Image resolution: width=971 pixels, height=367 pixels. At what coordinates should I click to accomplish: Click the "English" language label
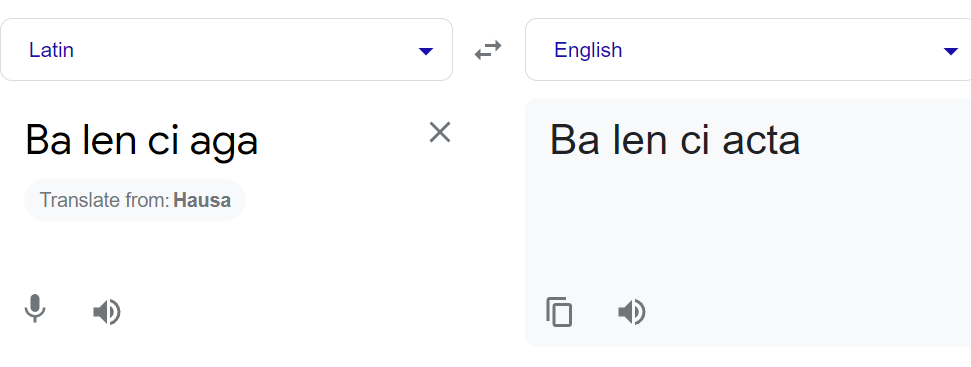point(588,50)
